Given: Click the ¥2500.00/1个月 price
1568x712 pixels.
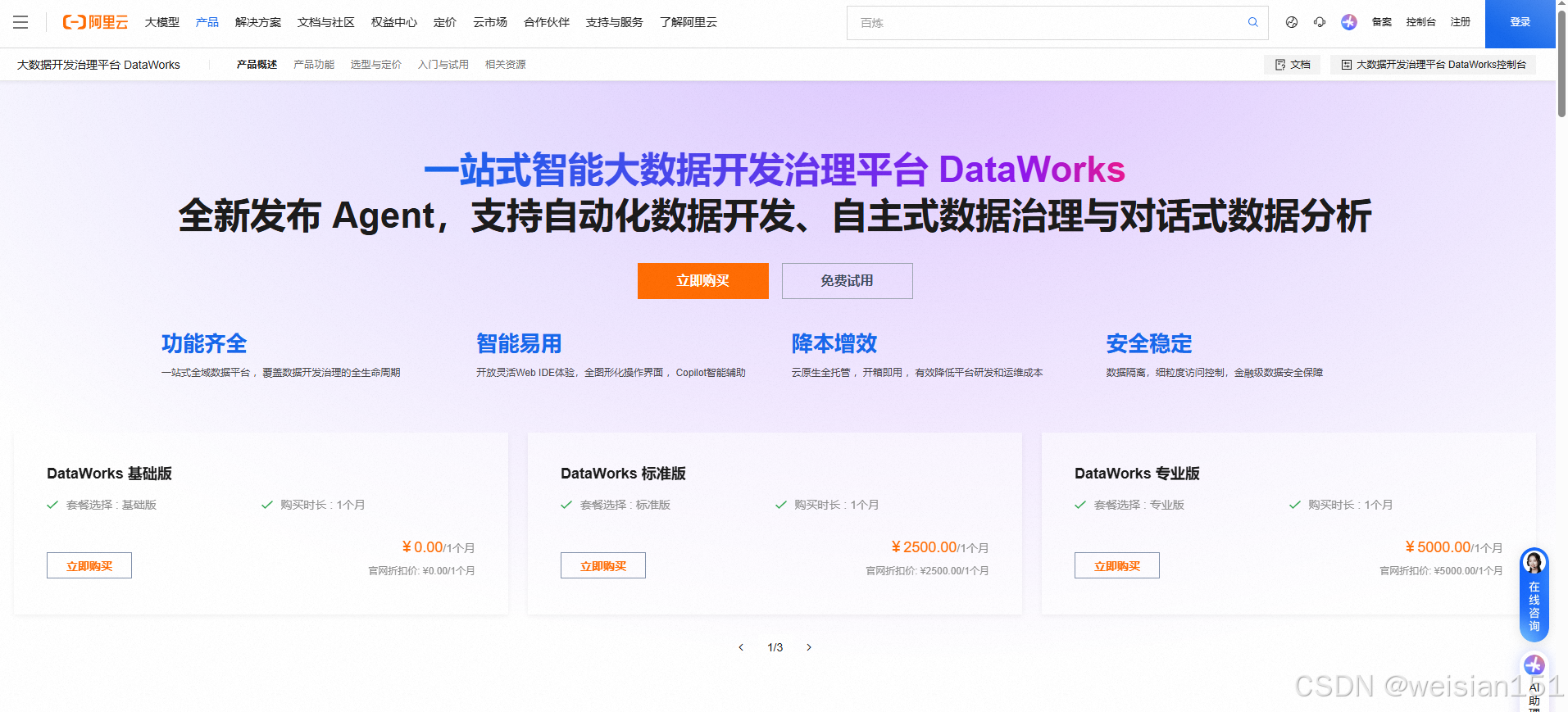Looking at the screenshot, I should pyautogui.click(x=939, y=547).
